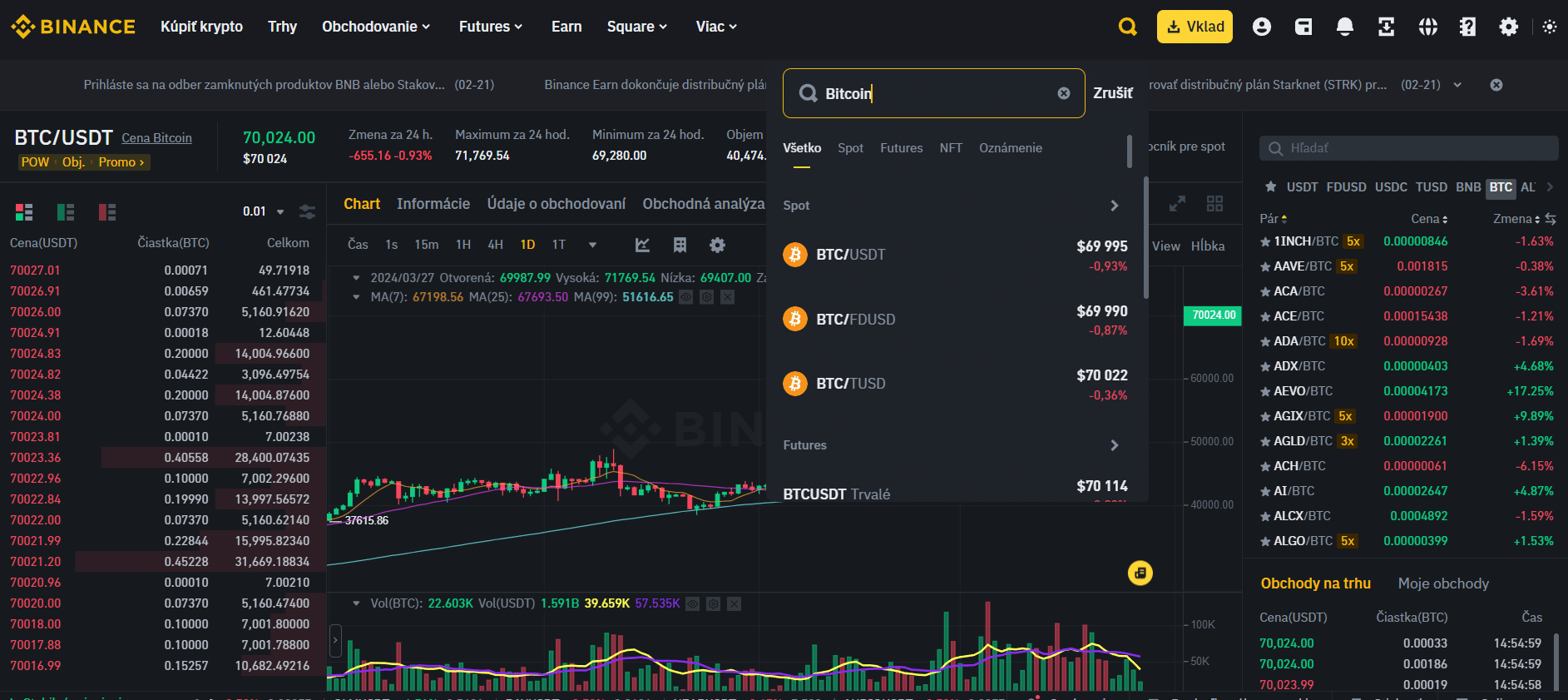Click the Binance logo
The height and width of the screenshot is (700, 1568).
click(x=73, y=27)
